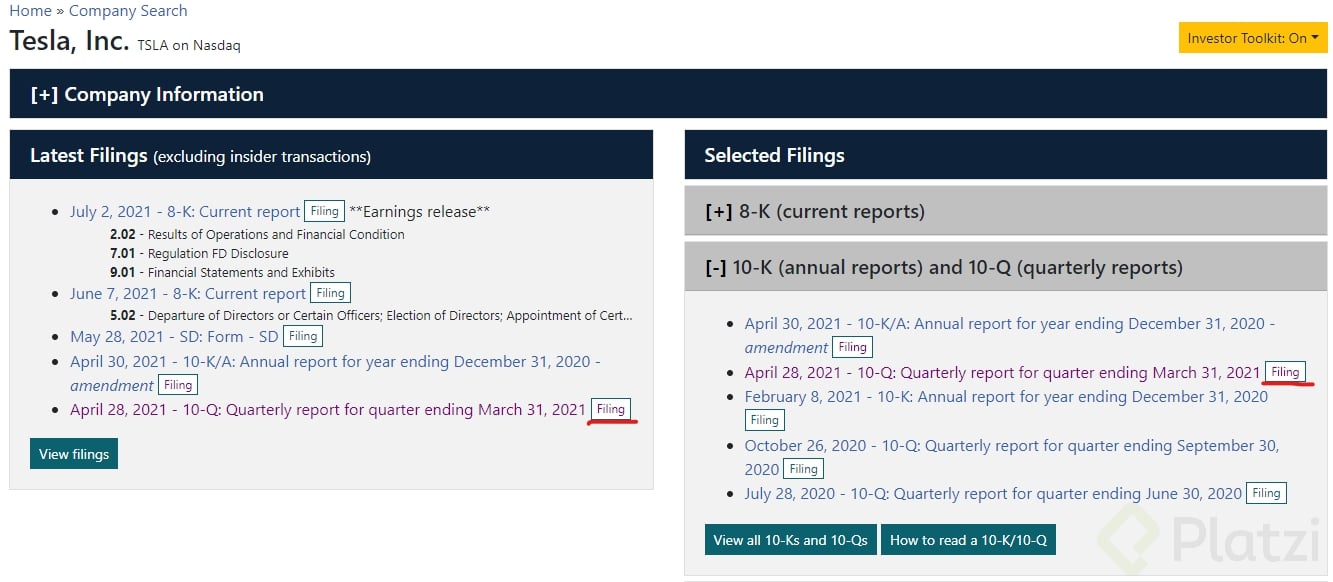
Task: Click the View filings button
Action: coord(74,454)
